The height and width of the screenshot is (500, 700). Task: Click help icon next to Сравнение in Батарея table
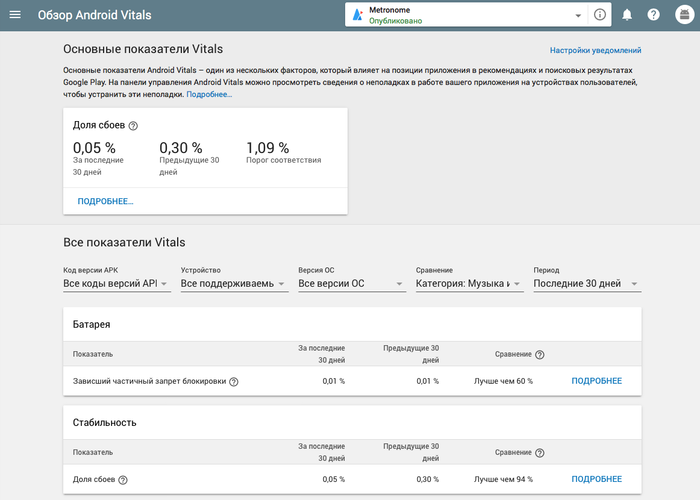pyautogui.click(x=540, y=355)
